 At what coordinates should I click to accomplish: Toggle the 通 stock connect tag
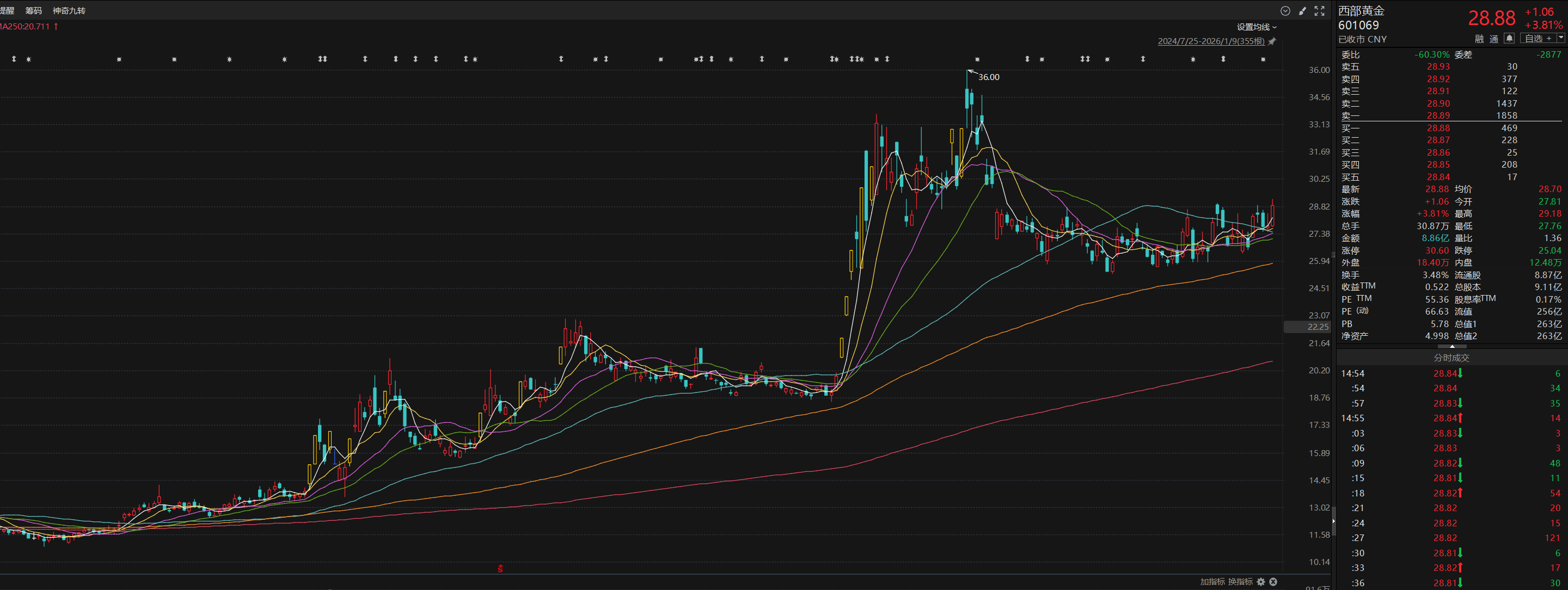pos(1494,39)
